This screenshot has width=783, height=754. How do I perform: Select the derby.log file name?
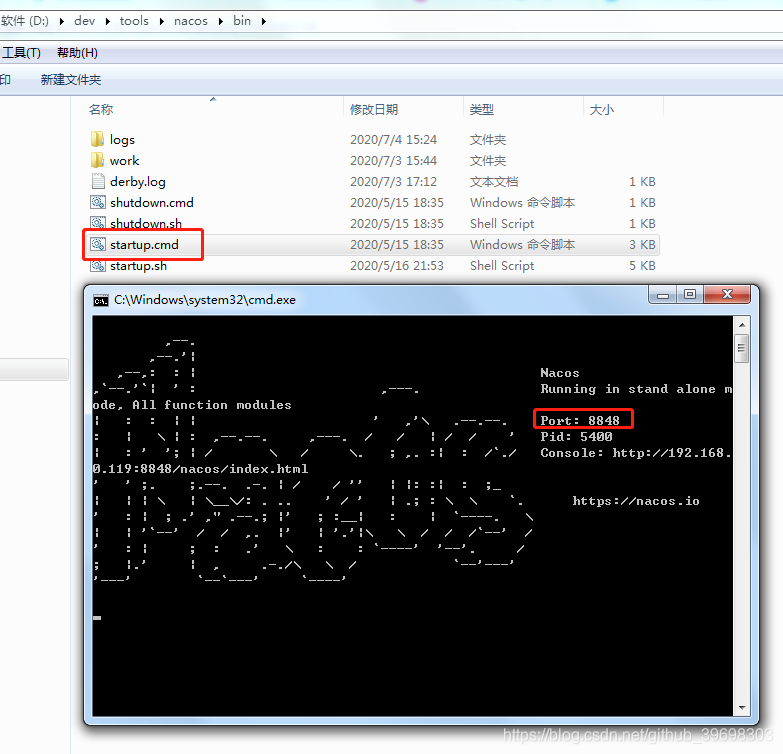(x=138, y=181)
